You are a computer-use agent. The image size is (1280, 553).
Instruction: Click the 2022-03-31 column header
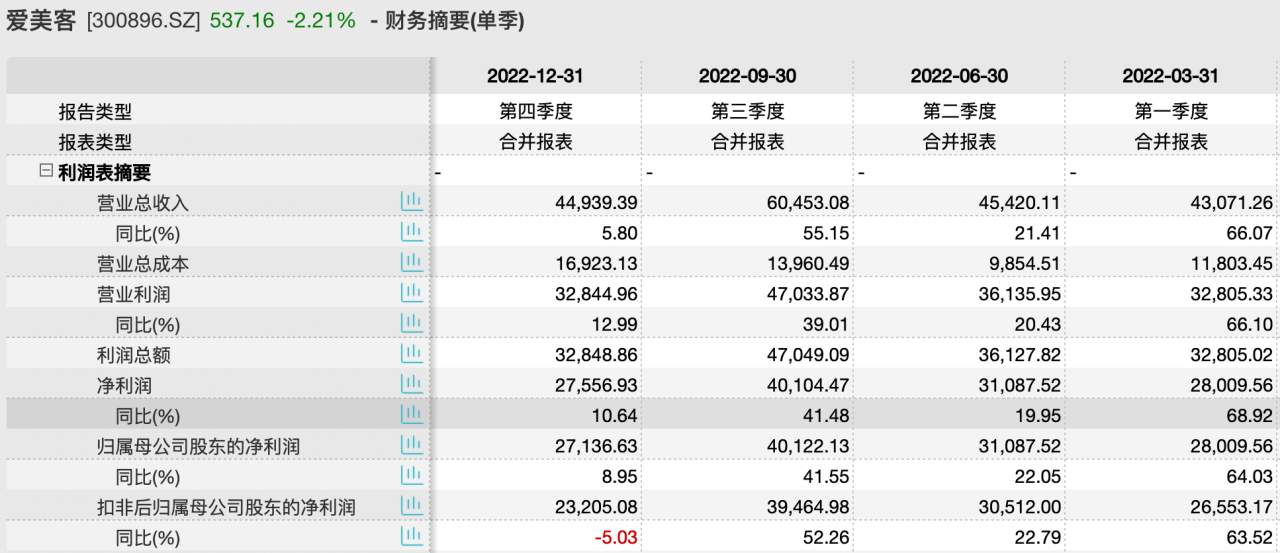point(1171,76)
